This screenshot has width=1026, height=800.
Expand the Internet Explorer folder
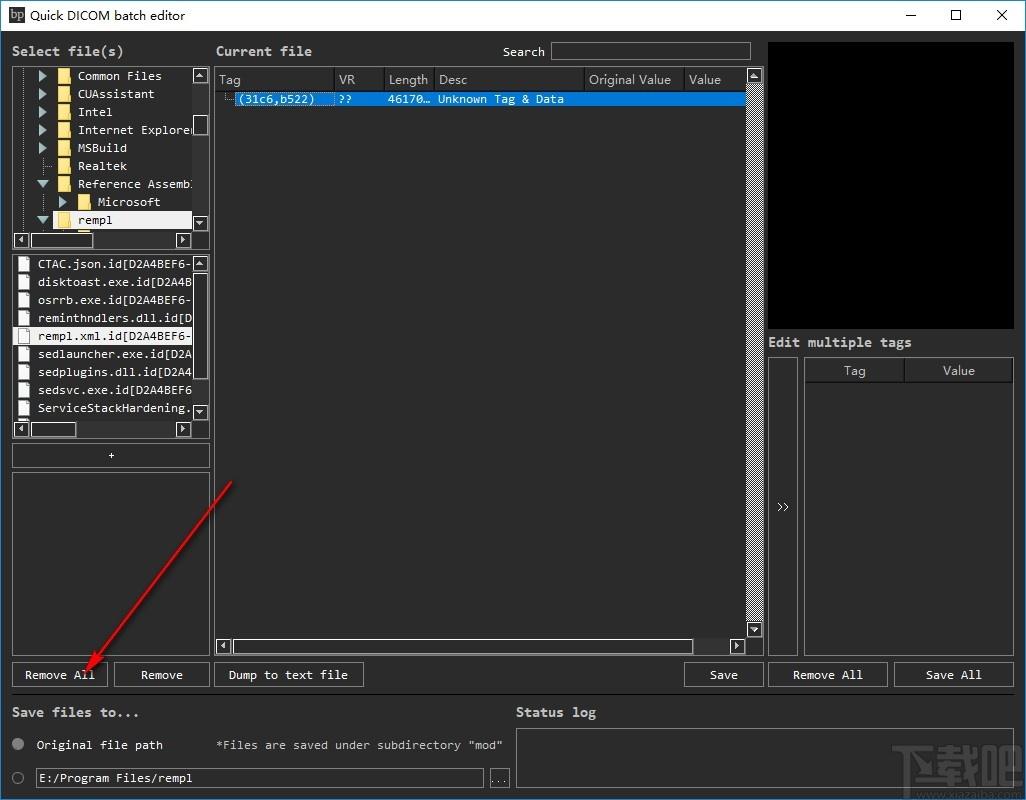[x=43, y=130]
